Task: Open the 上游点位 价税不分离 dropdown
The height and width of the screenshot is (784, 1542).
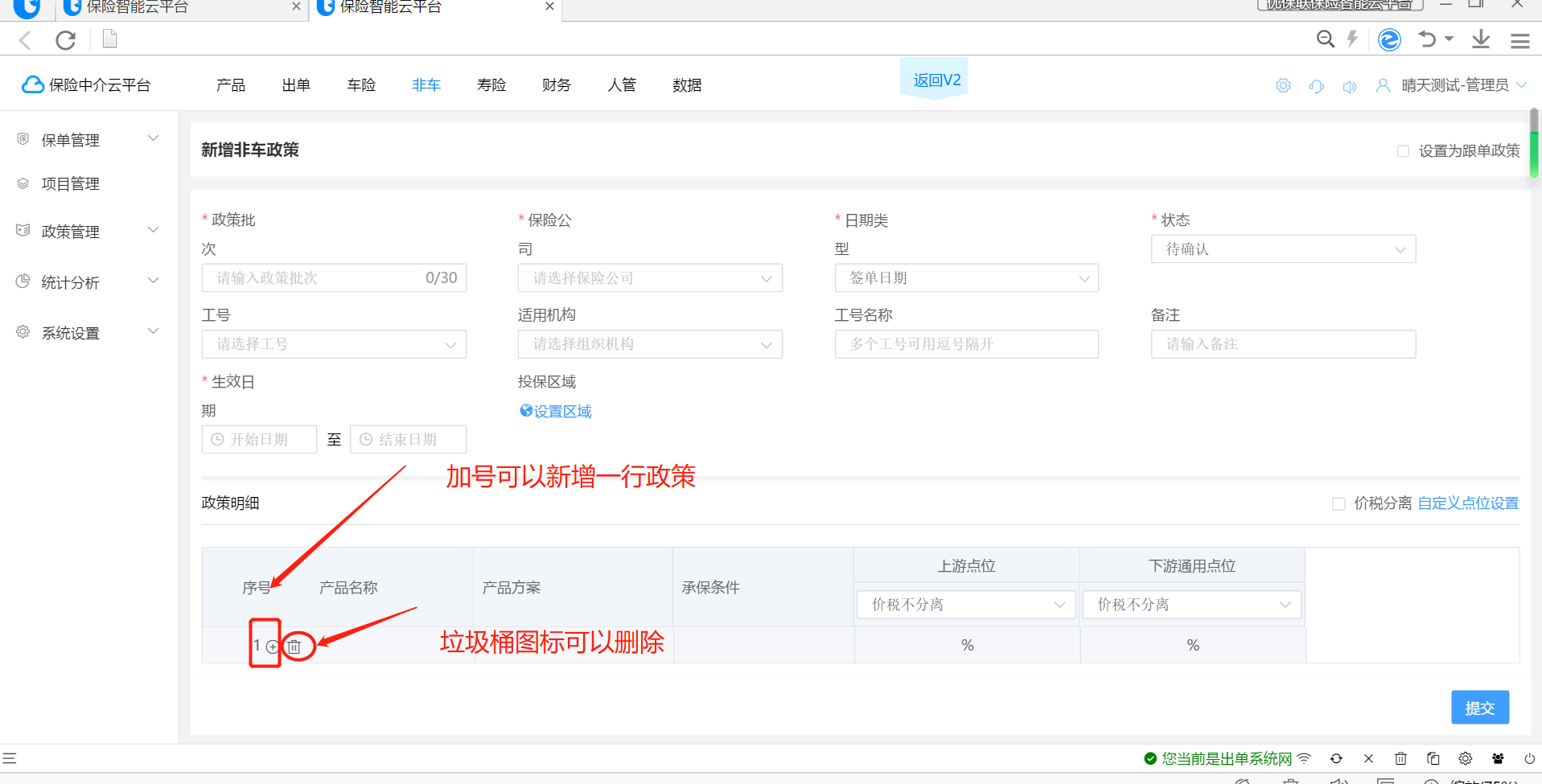Action: coord(967,605)
